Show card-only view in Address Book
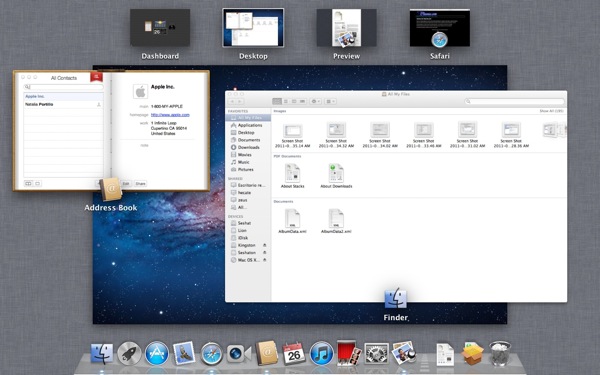Screen dimensions: 600x375 37,184
